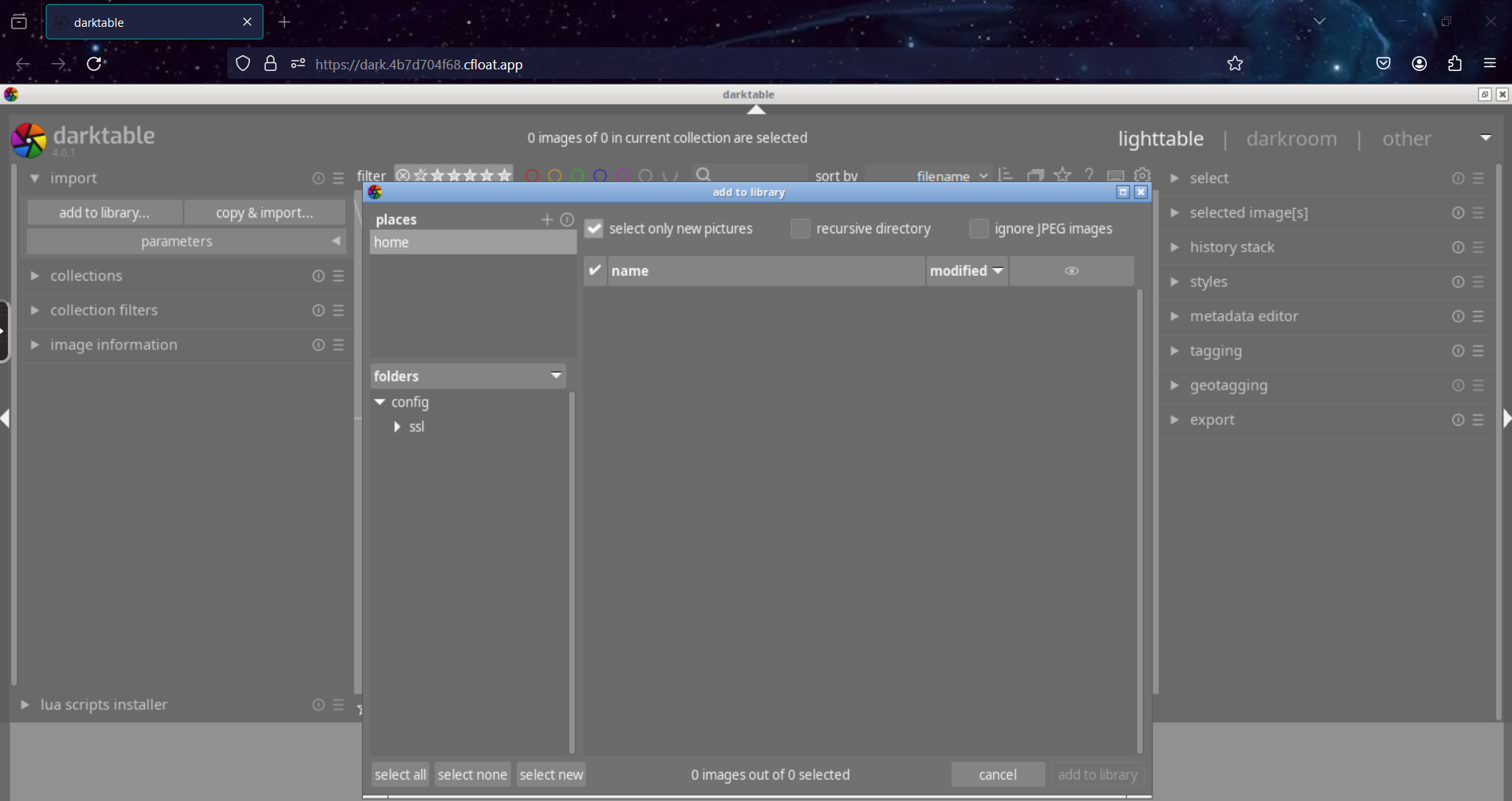Expand the image information module

[x=35, y=345]
